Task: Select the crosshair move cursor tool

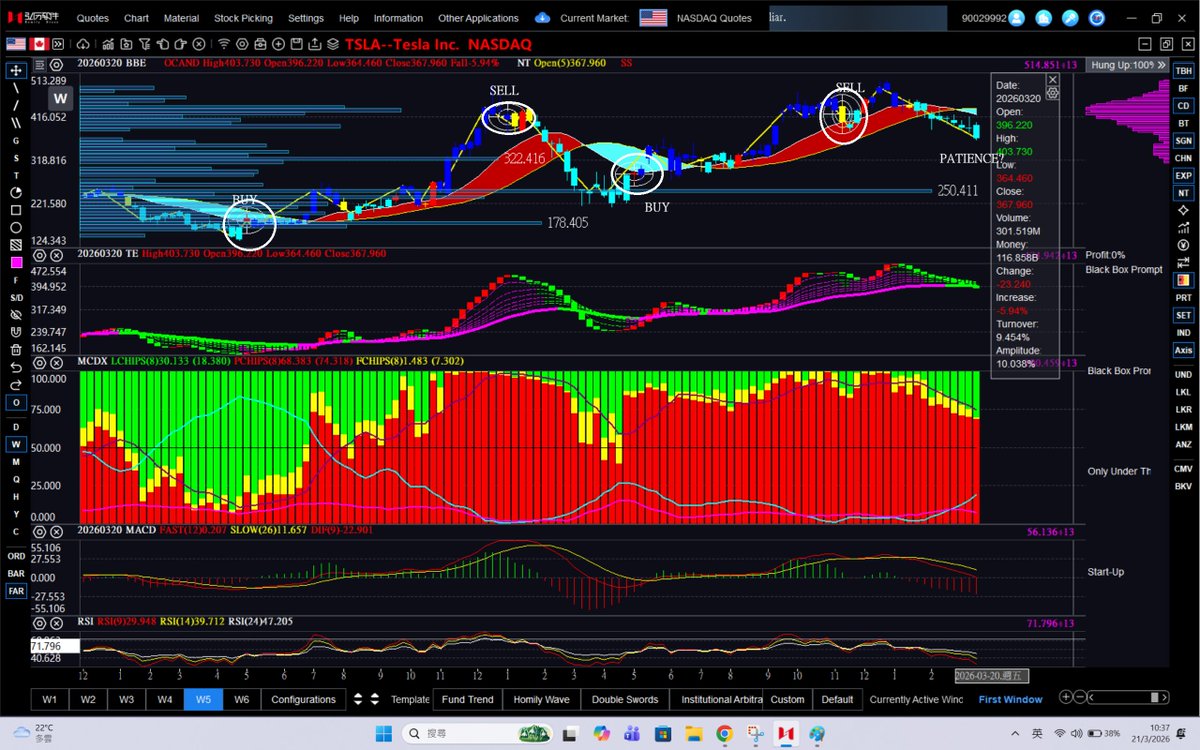Action: point(16,71)
